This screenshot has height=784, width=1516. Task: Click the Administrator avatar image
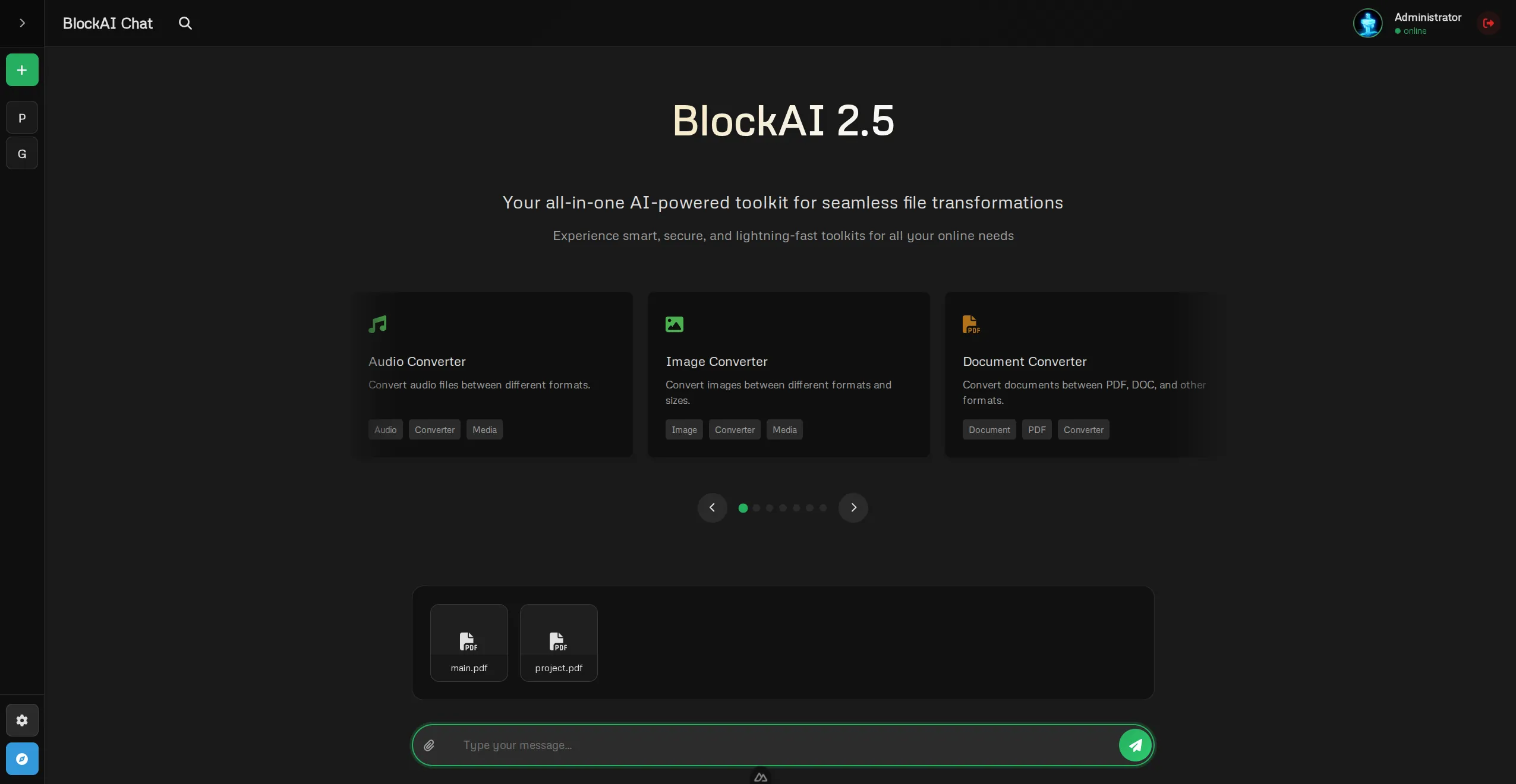click(x=1367, y=23)
